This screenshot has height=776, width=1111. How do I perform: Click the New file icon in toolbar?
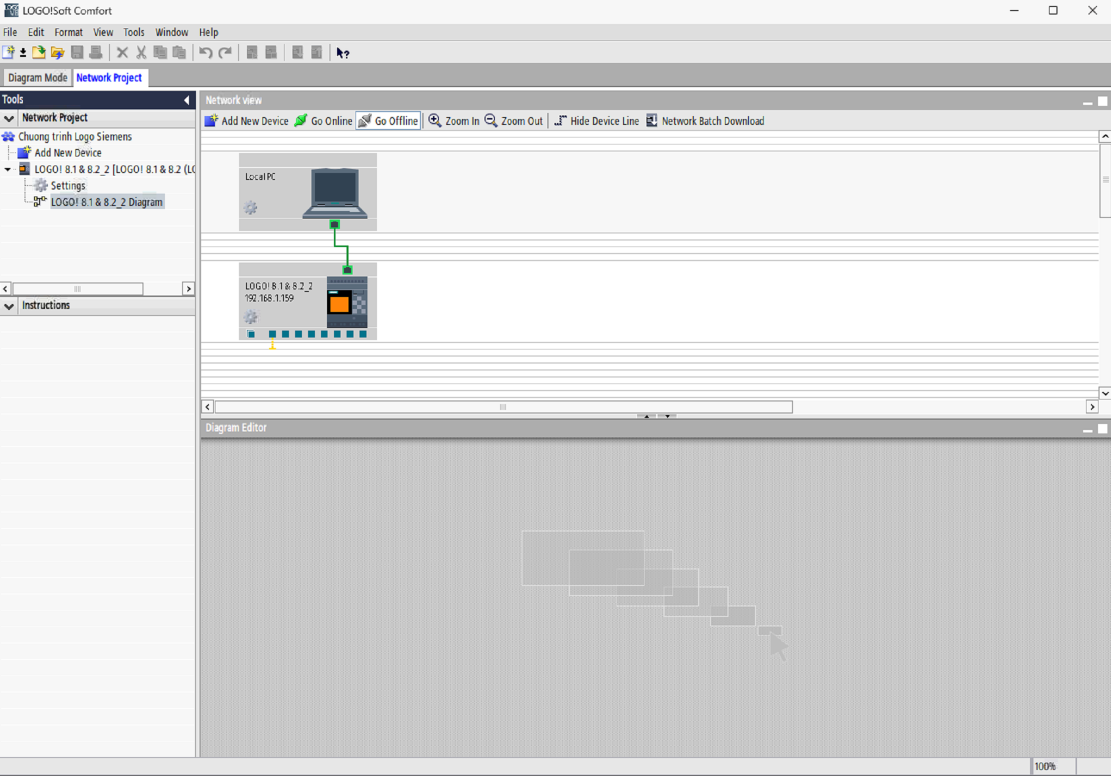tap(9, 53)
